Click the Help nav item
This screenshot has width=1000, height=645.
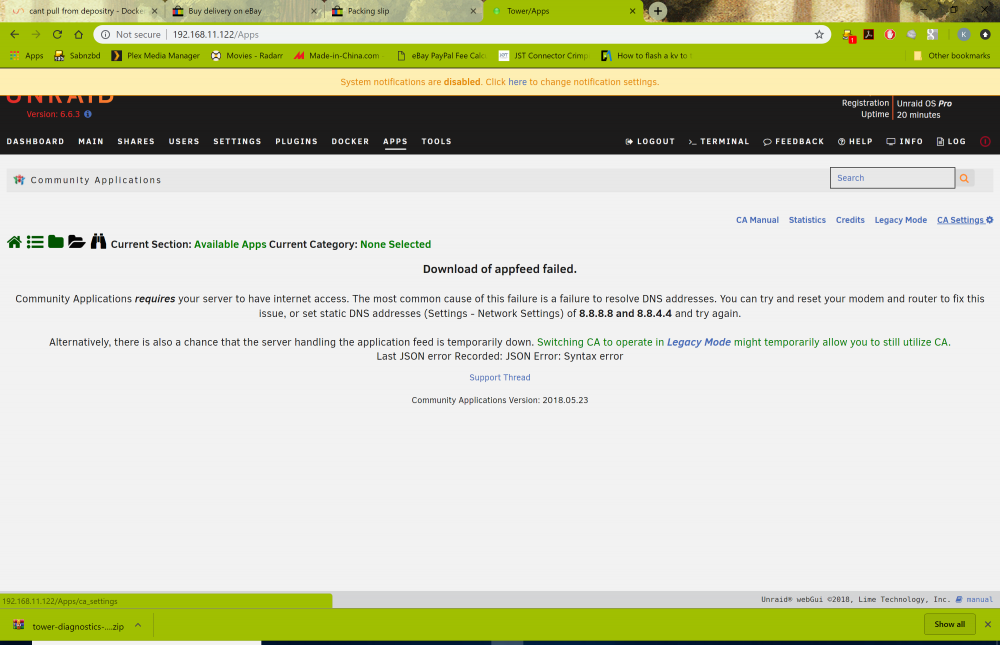coord(855,142)
